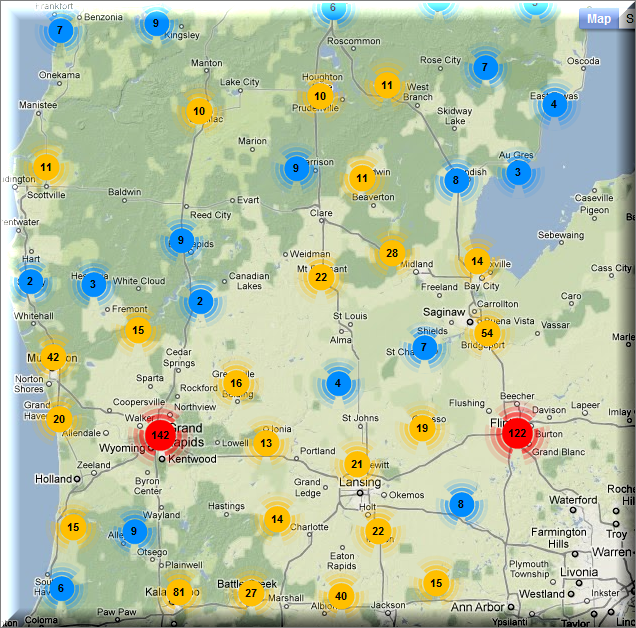This screenshot has height=628, width=636.
Task: Open the 40 cluster near Albion
Action: [x=341, y=596]
